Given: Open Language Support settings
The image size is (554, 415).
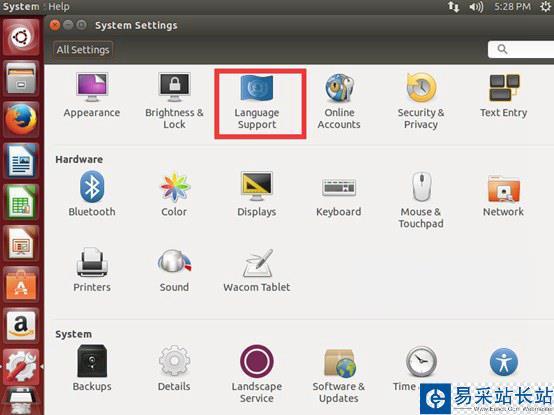Looking at the screenshot, I should (257, 102).
